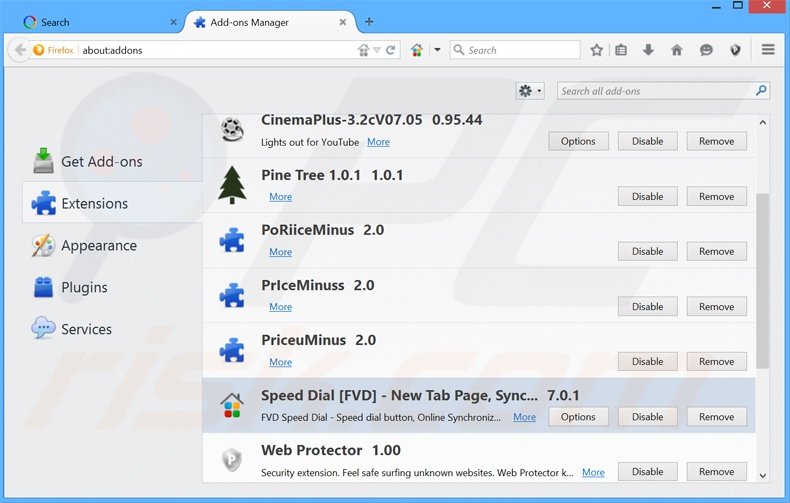Click the shield icon in toolbar
This screenshot has width=790, height=503.
(x=735, y=50)
